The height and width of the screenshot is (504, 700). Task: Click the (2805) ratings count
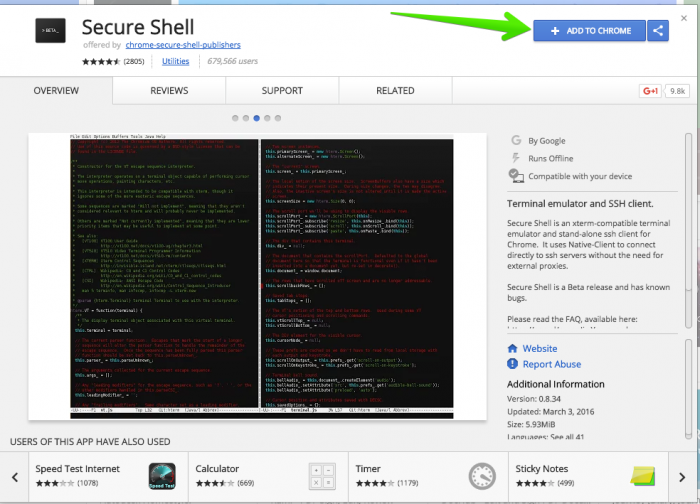point(133,62)
